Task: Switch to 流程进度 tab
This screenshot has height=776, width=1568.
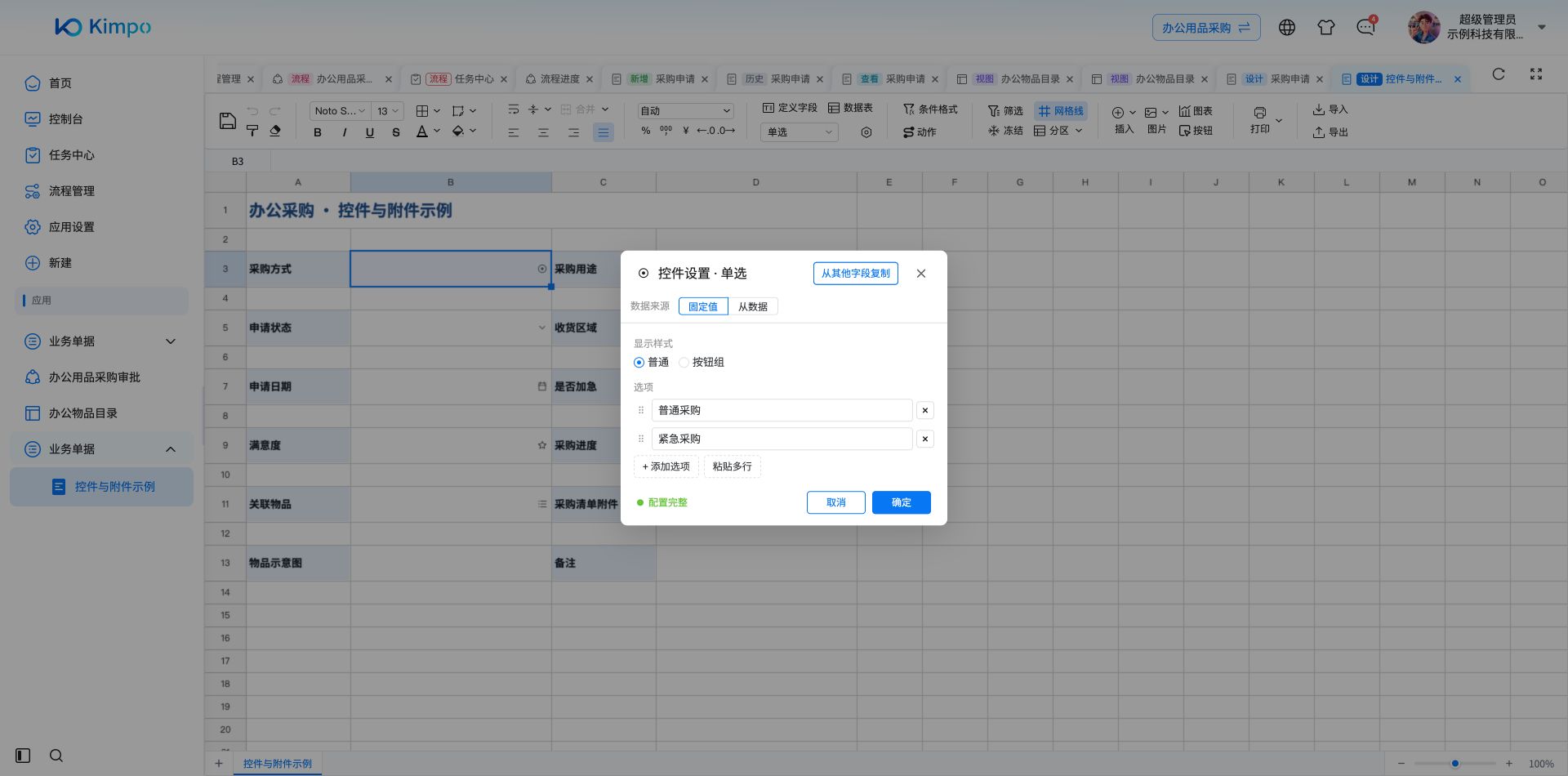Action: point(559,79)
